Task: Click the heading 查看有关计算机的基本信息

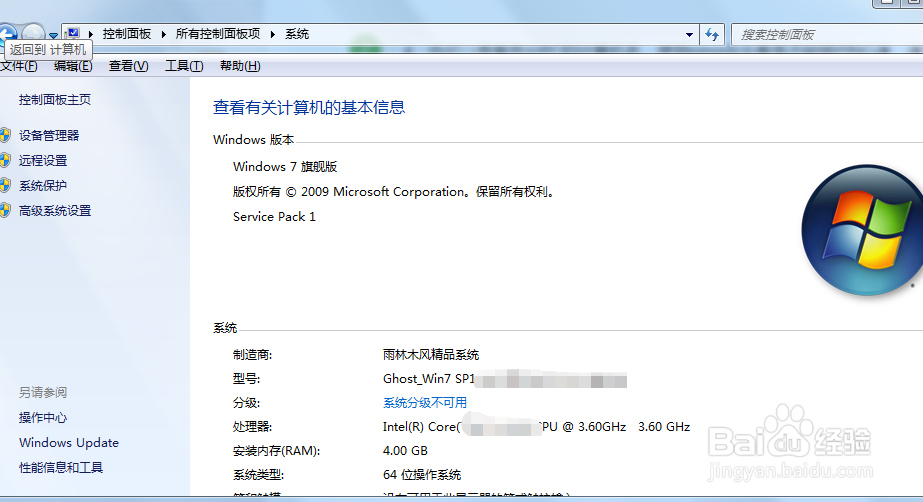Action: 309,107
